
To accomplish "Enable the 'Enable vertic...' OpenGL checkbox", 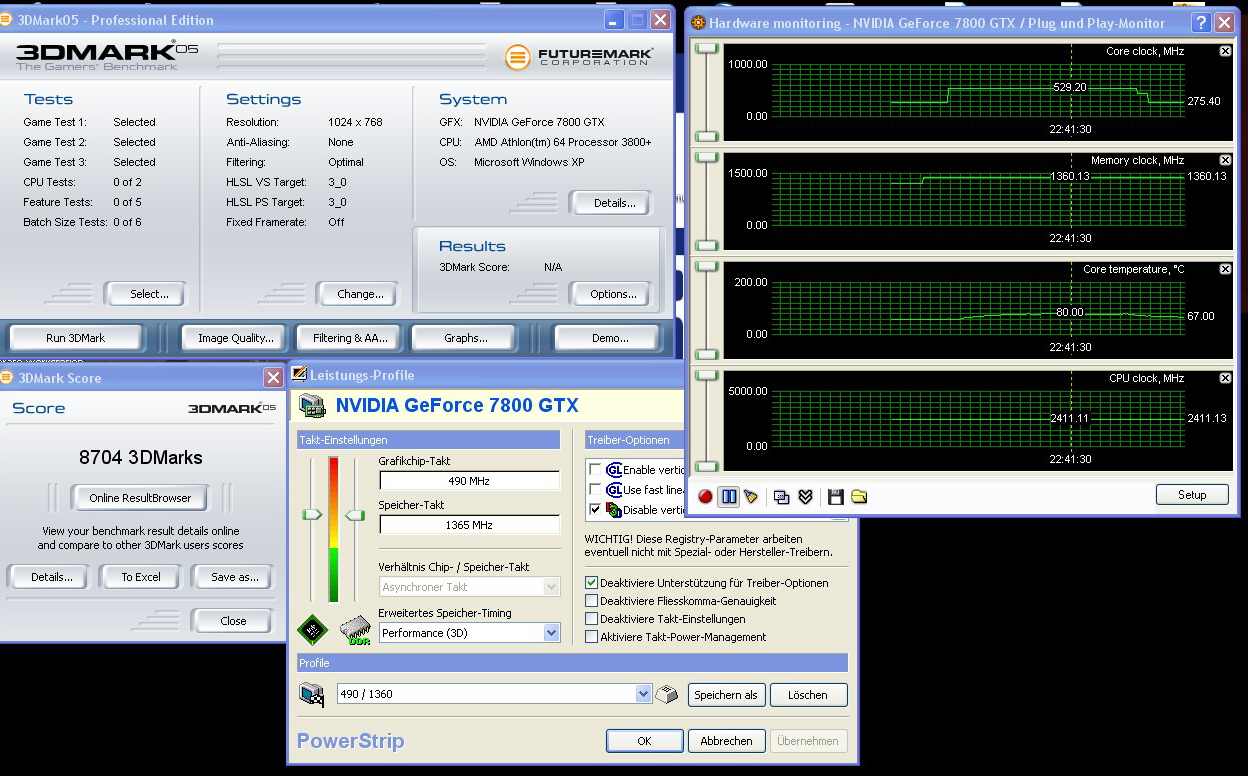I will click(x=596, y=470).
